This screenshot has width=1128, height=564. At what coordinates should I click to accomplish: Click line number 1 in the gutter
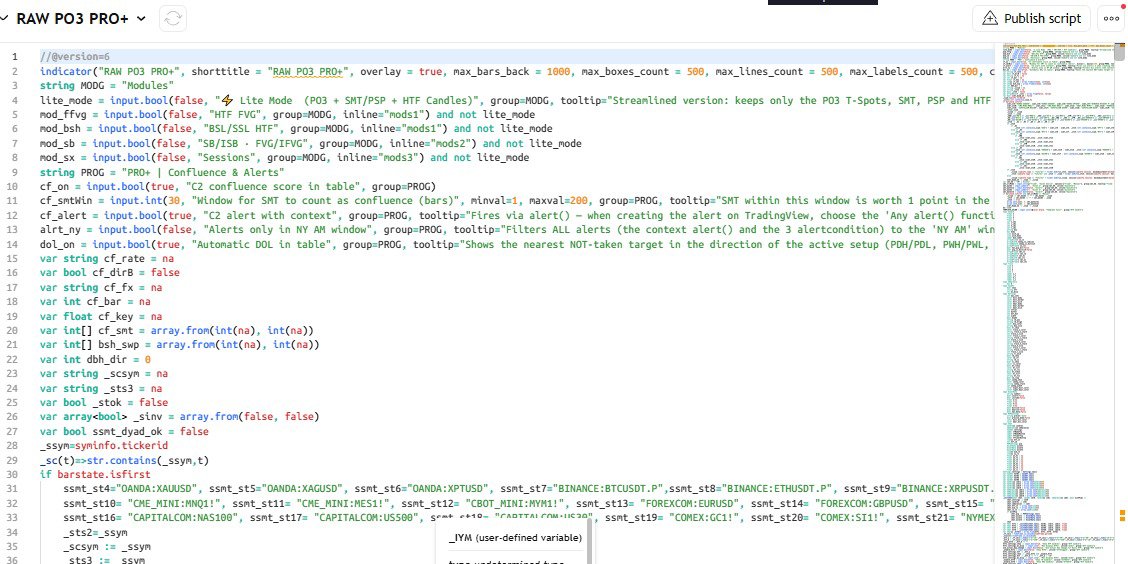pos(14,56)
